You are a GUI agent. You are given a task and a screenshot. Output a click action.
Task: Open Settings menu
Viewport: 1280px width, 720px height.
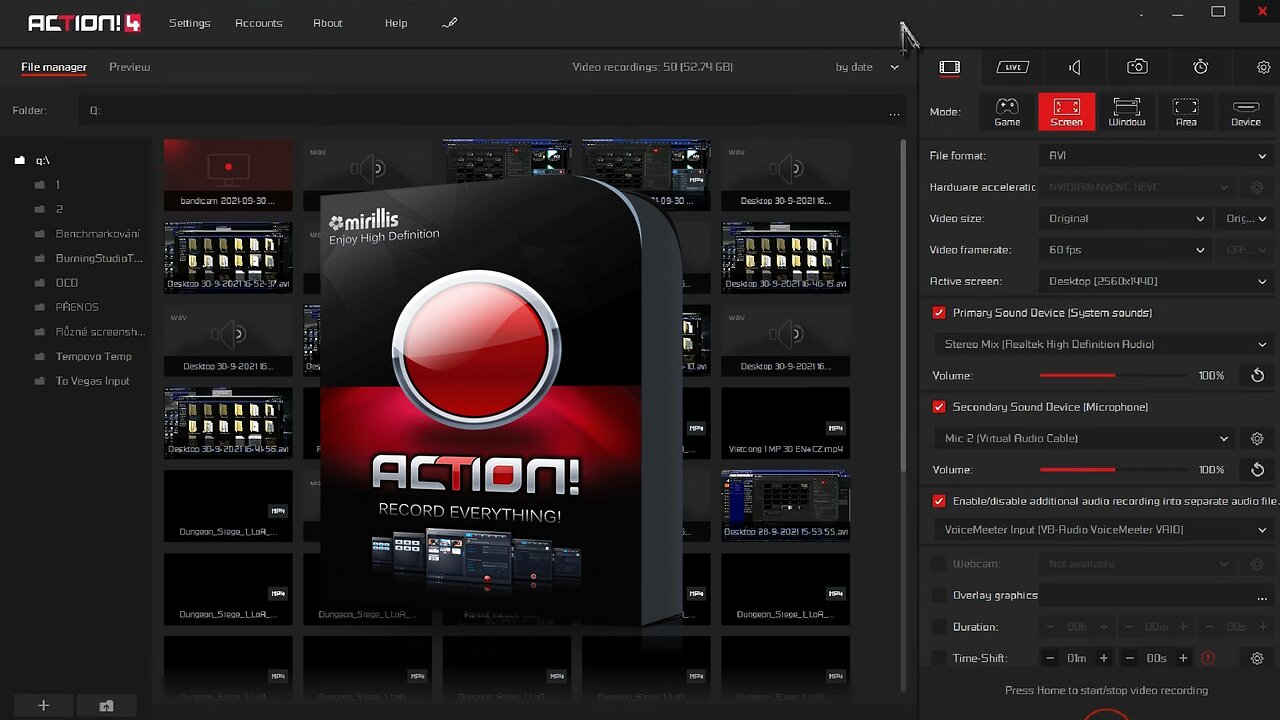189,23
